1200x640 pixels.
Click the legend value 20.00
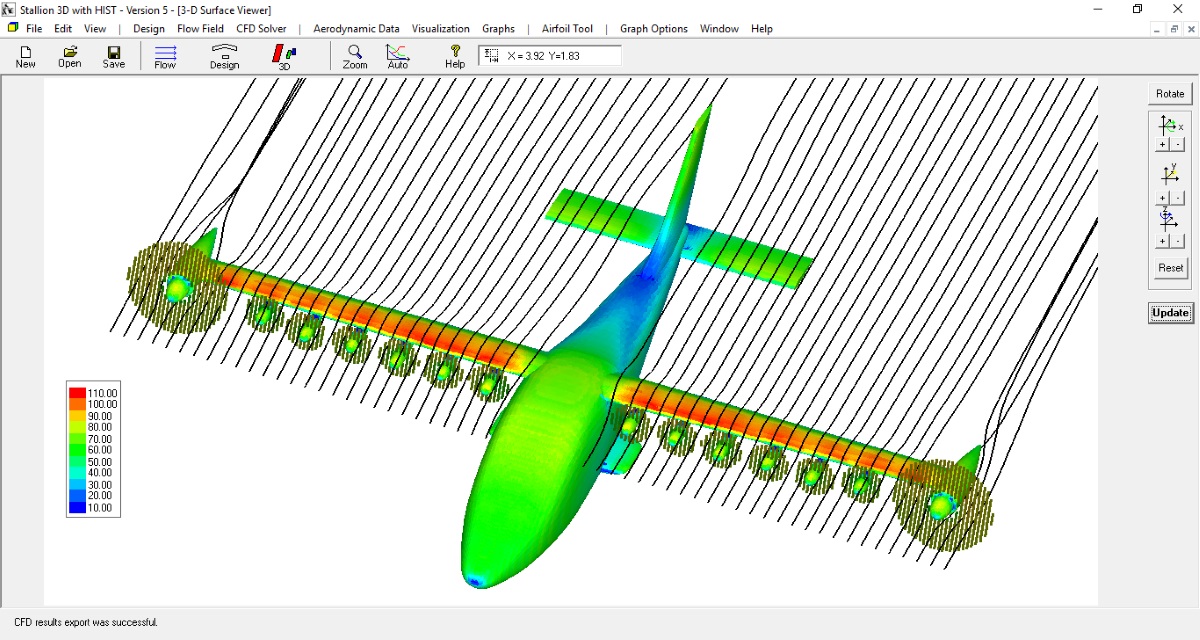coord(101,497)
